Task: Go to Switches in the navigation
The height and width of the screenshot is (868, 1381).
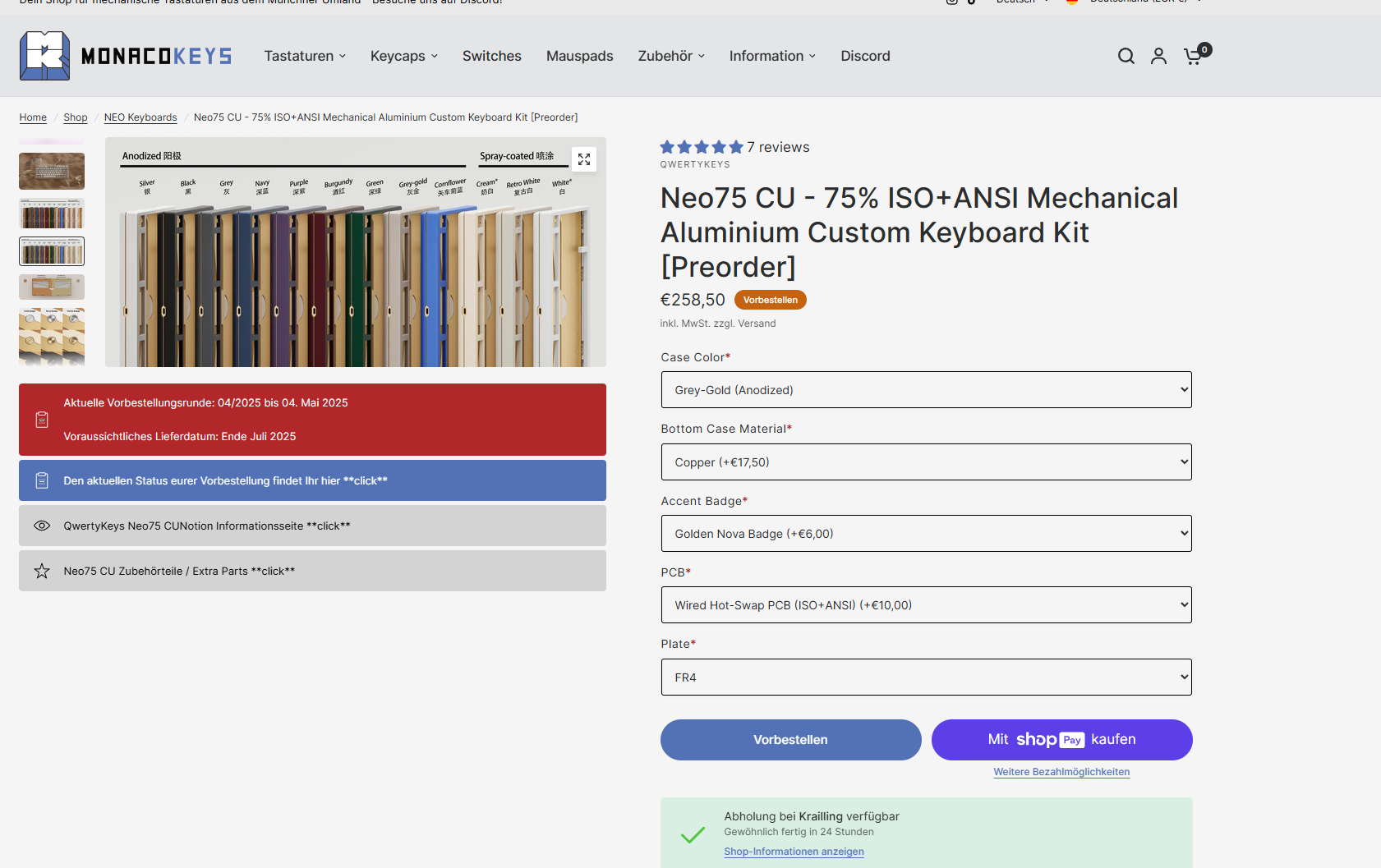Action: (492, 56)
